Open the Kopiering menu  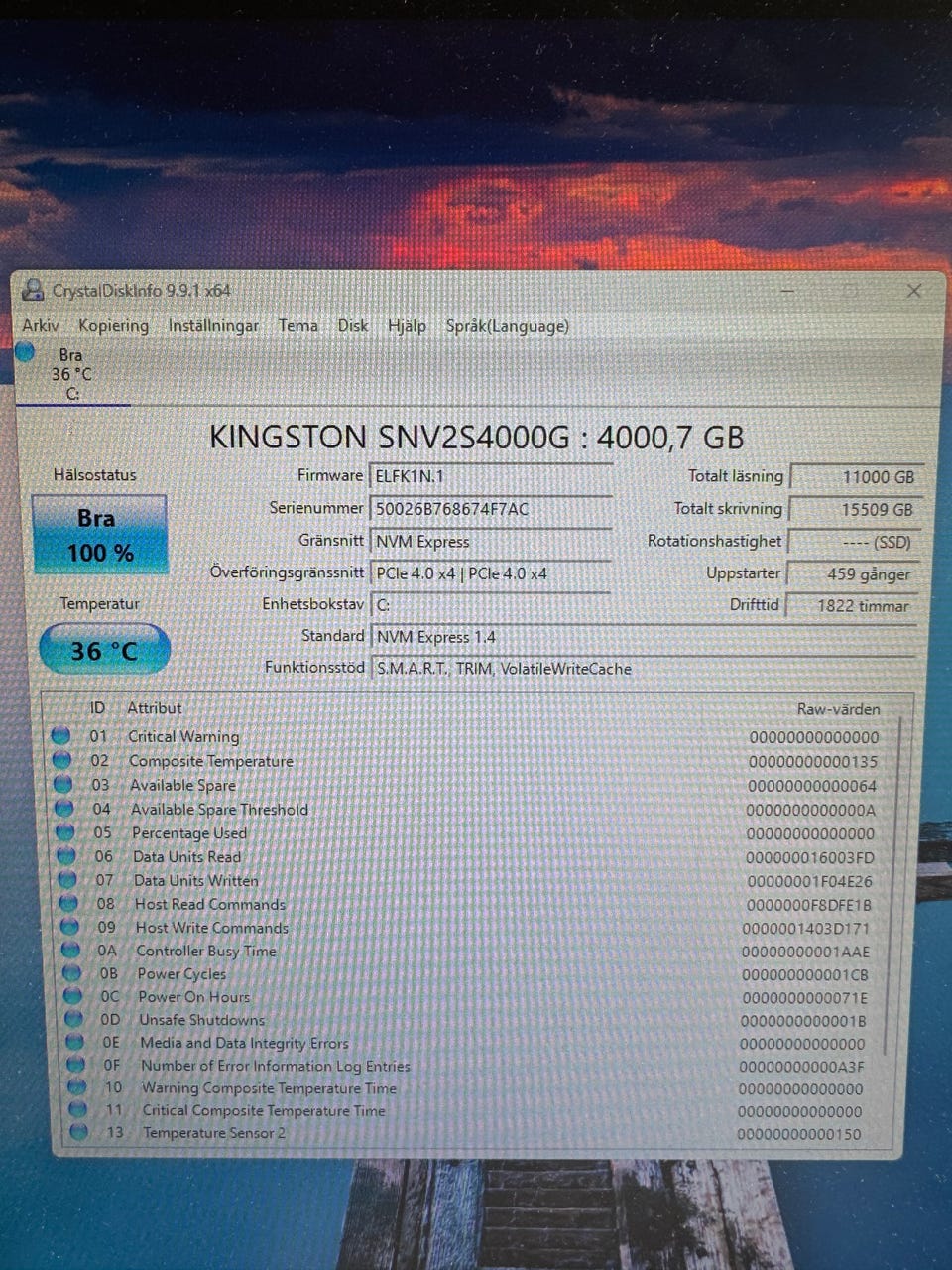coord(113,325)
